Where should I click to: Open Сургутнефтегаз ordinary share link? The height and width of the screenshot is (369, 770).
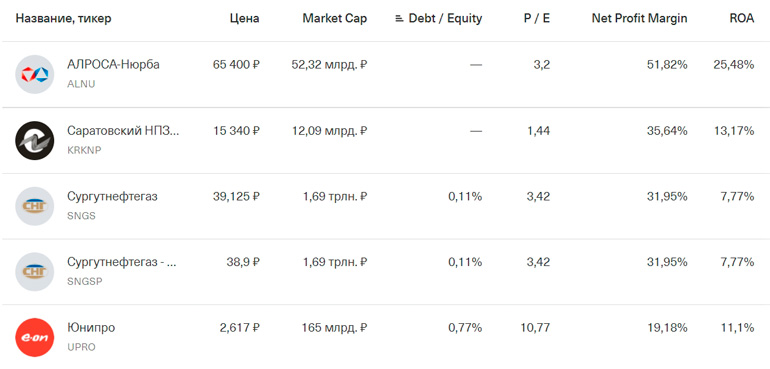[x=112, y=197]
